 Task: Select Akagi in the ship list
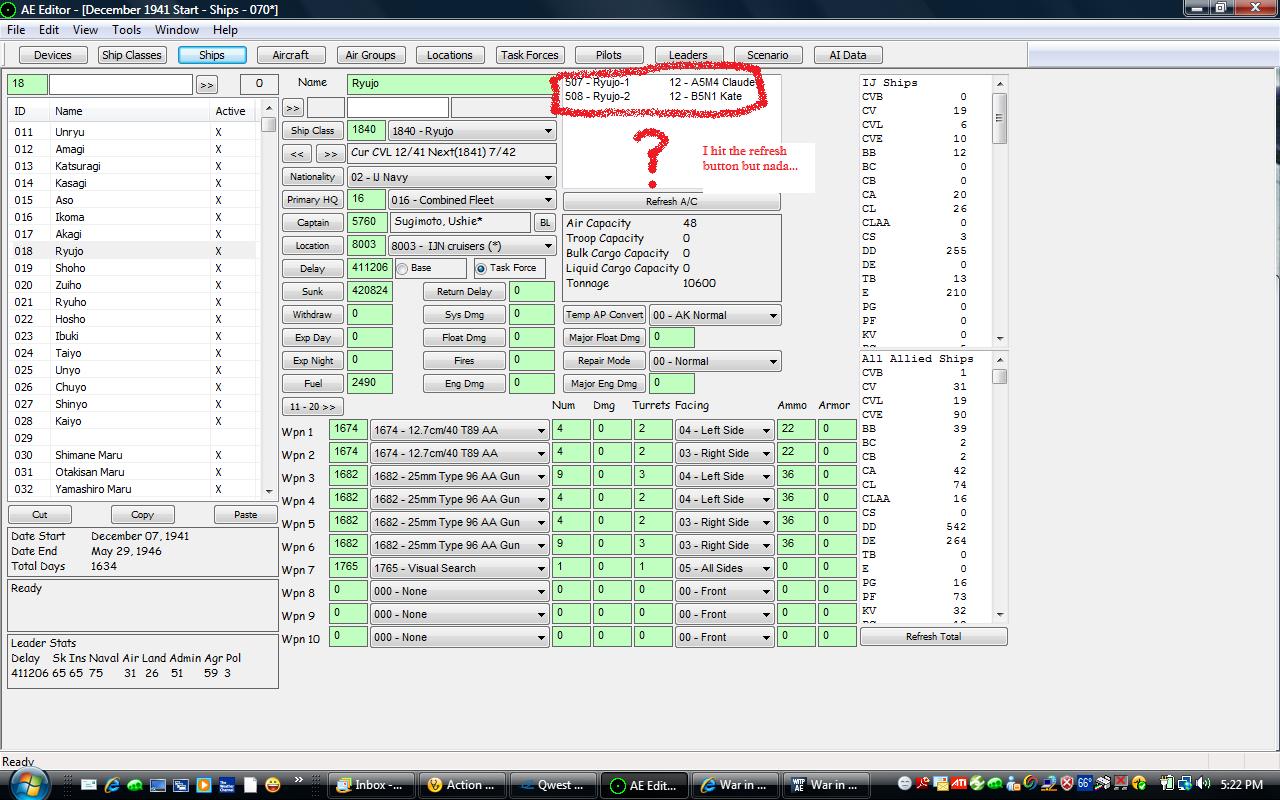click(132, 234)
